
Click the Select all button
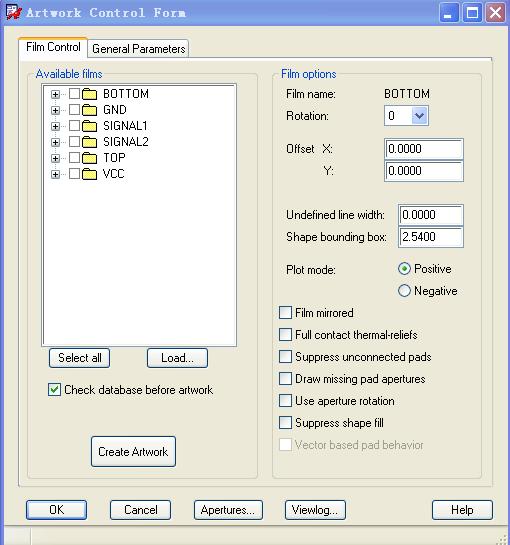coord(80,358)
